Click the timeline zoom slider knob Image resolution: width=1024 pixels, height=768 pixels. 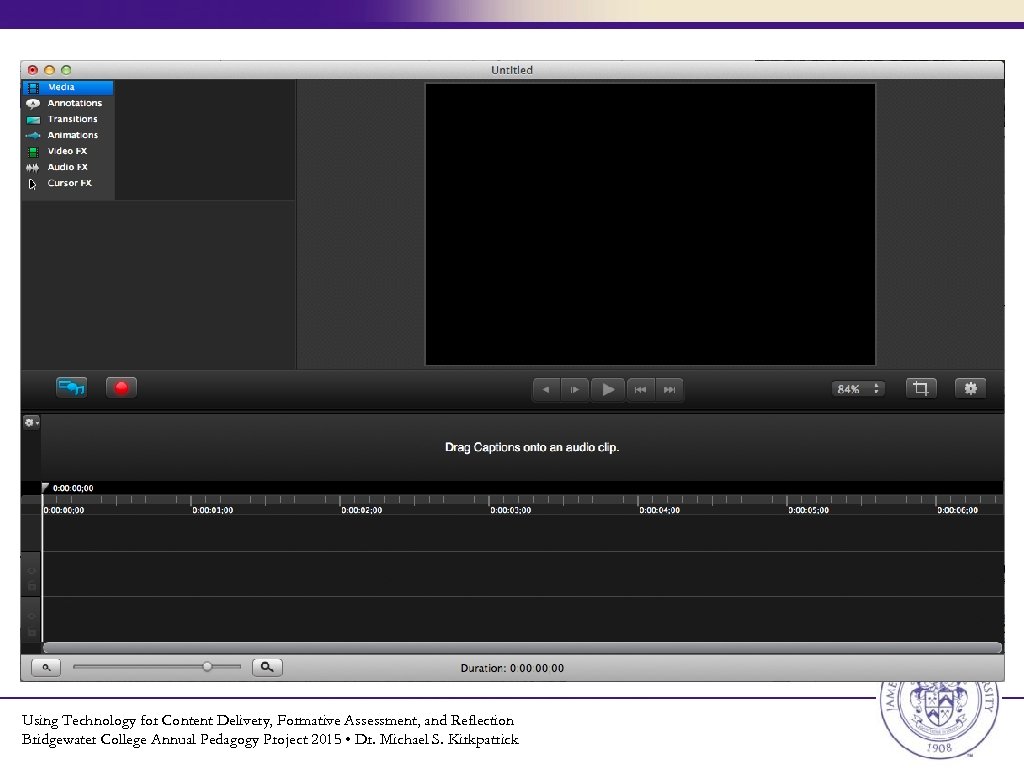(x=207, y=667)
